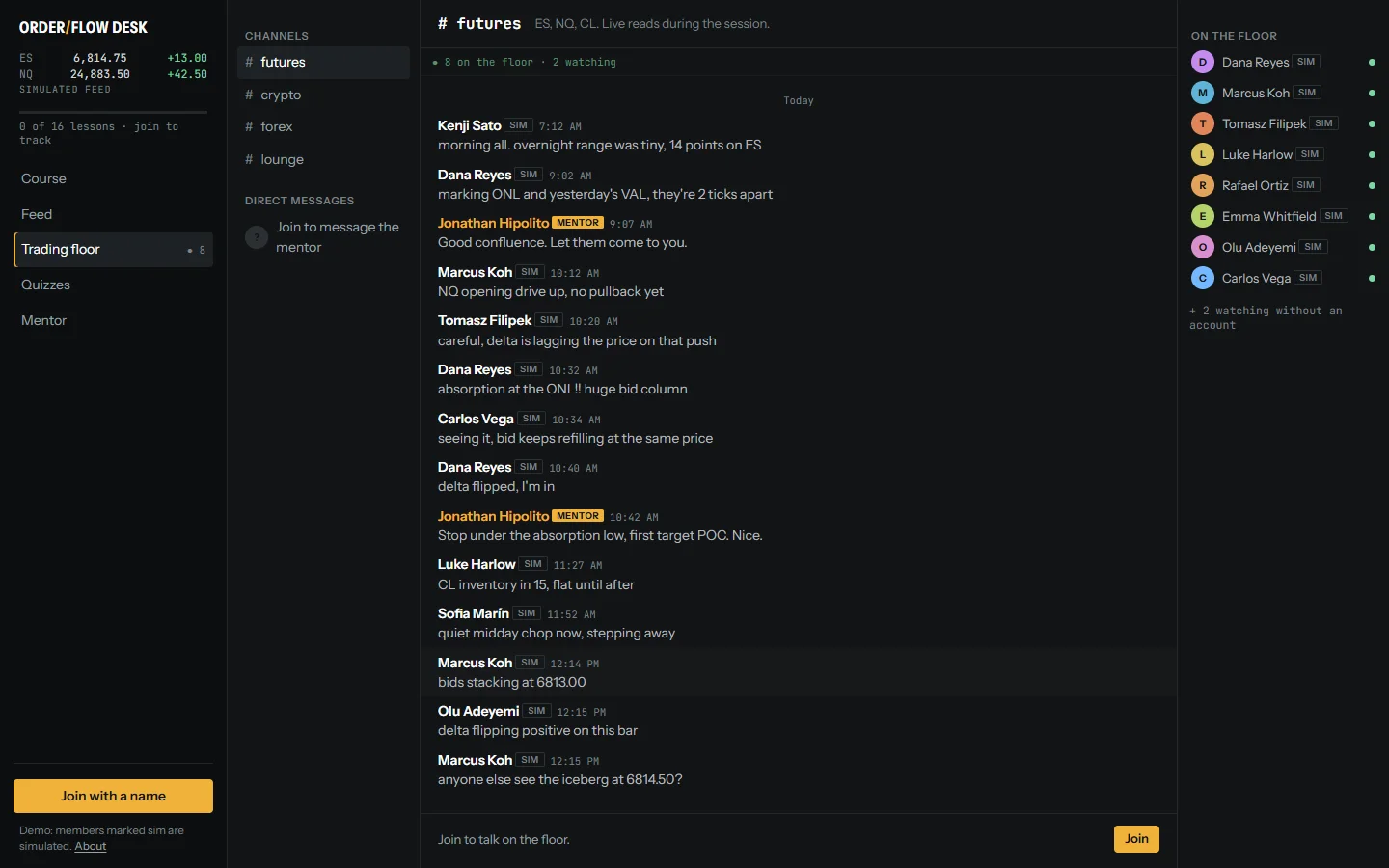Viewport: 1389px width, 868px height.
Task: Click Emma Whitfield's name in the floor list
Action: coord(1268,216)
